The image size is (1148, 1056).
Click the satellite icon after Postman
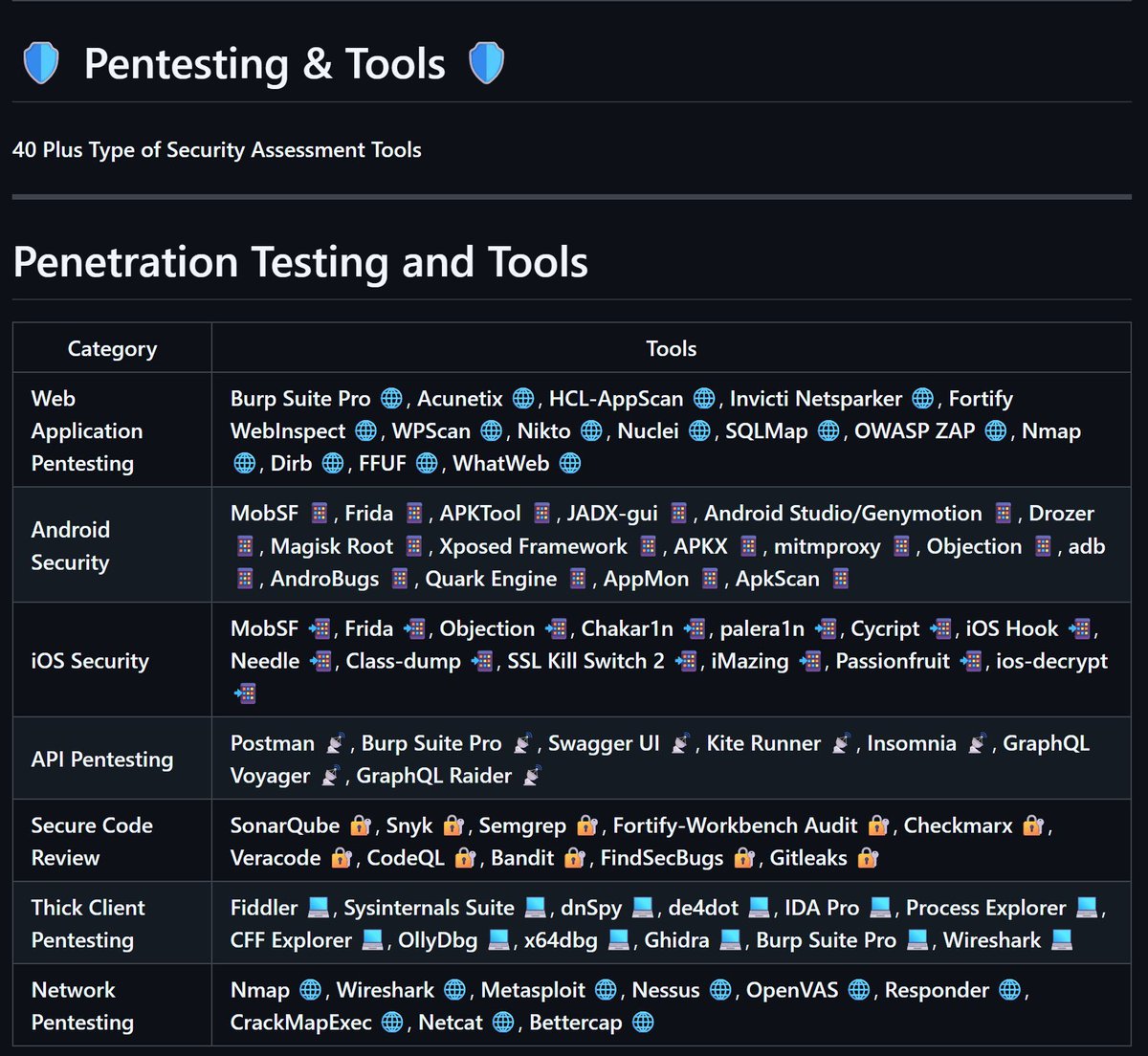(x=335, y=743)
